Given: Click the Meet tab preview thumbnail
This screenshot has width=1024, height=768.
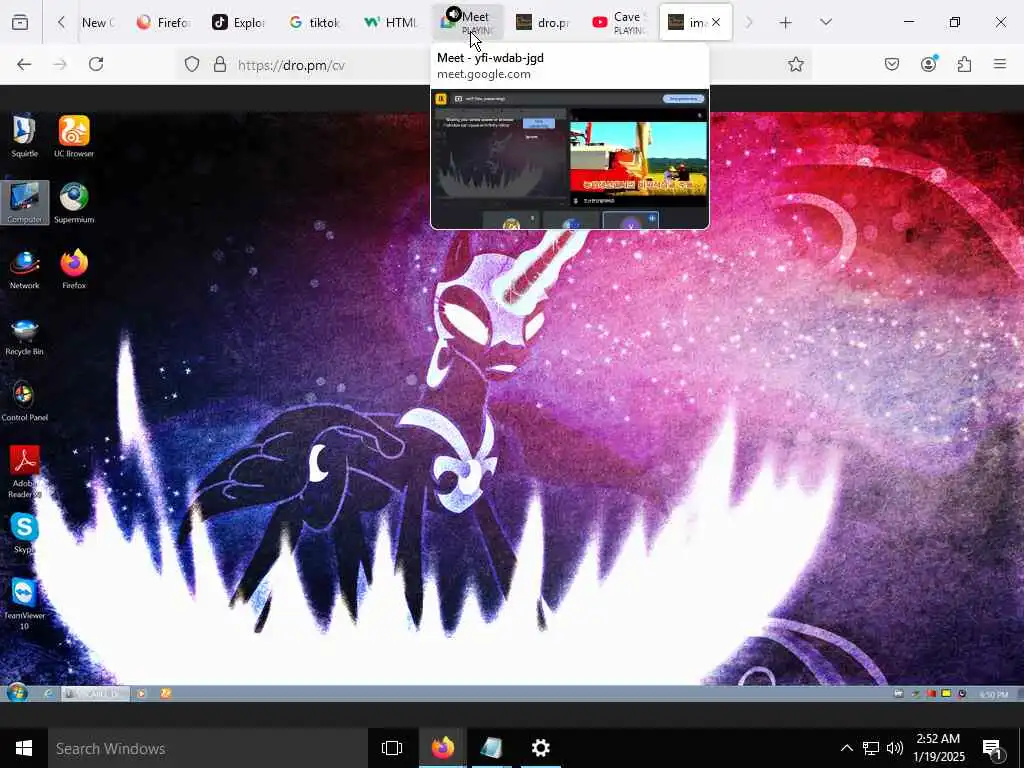Looking at the screenshot, I should coord(569,159).
